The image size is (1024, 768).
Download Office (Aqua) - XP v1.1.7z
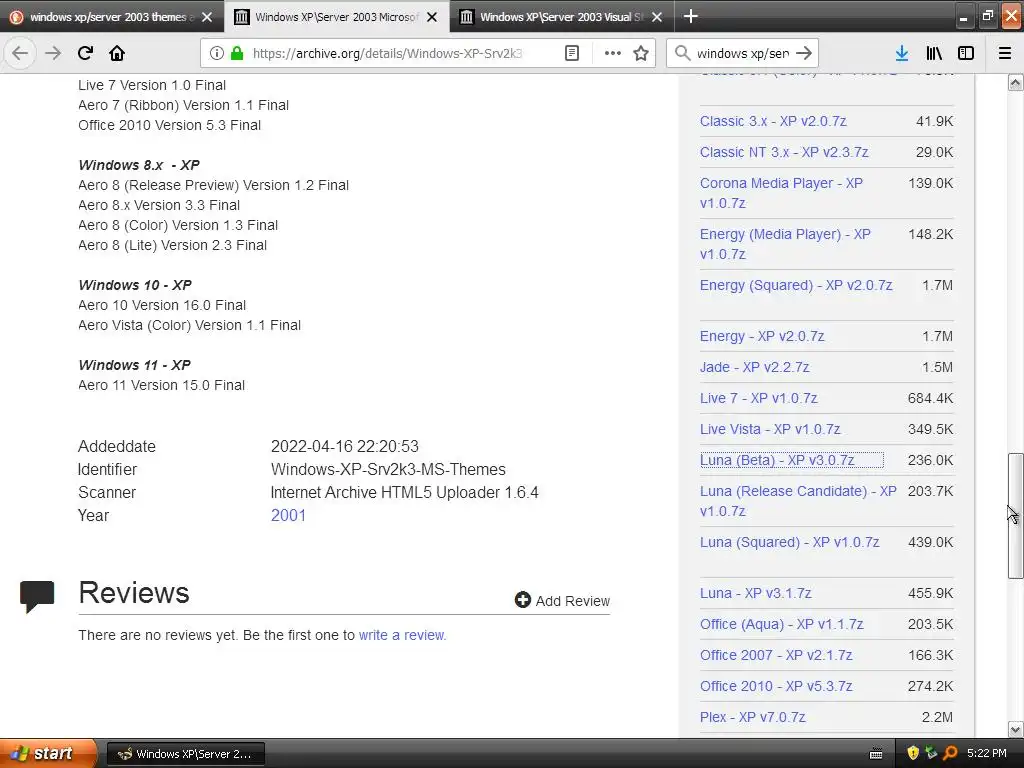pyautogui.click(x=782, y=624)
